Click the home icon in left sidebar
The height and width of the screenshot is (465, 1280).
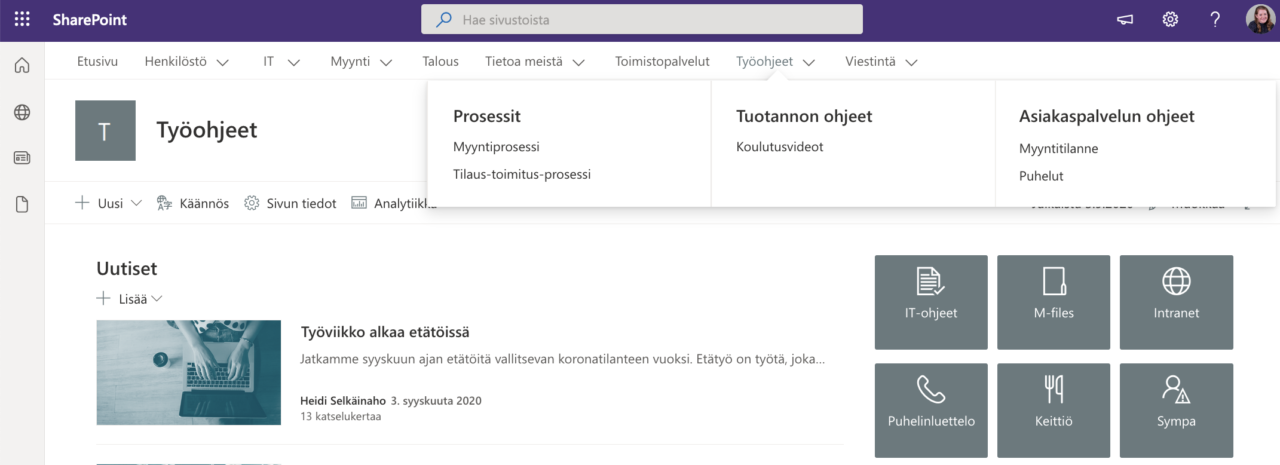[22, 66]
